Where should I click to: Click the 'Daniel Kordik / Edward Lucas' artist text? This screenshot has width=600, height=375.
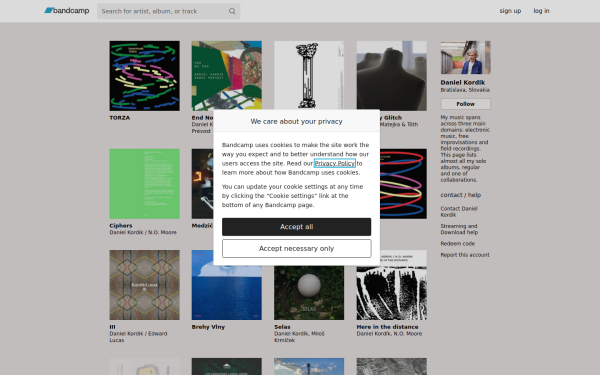coord(138,337)
